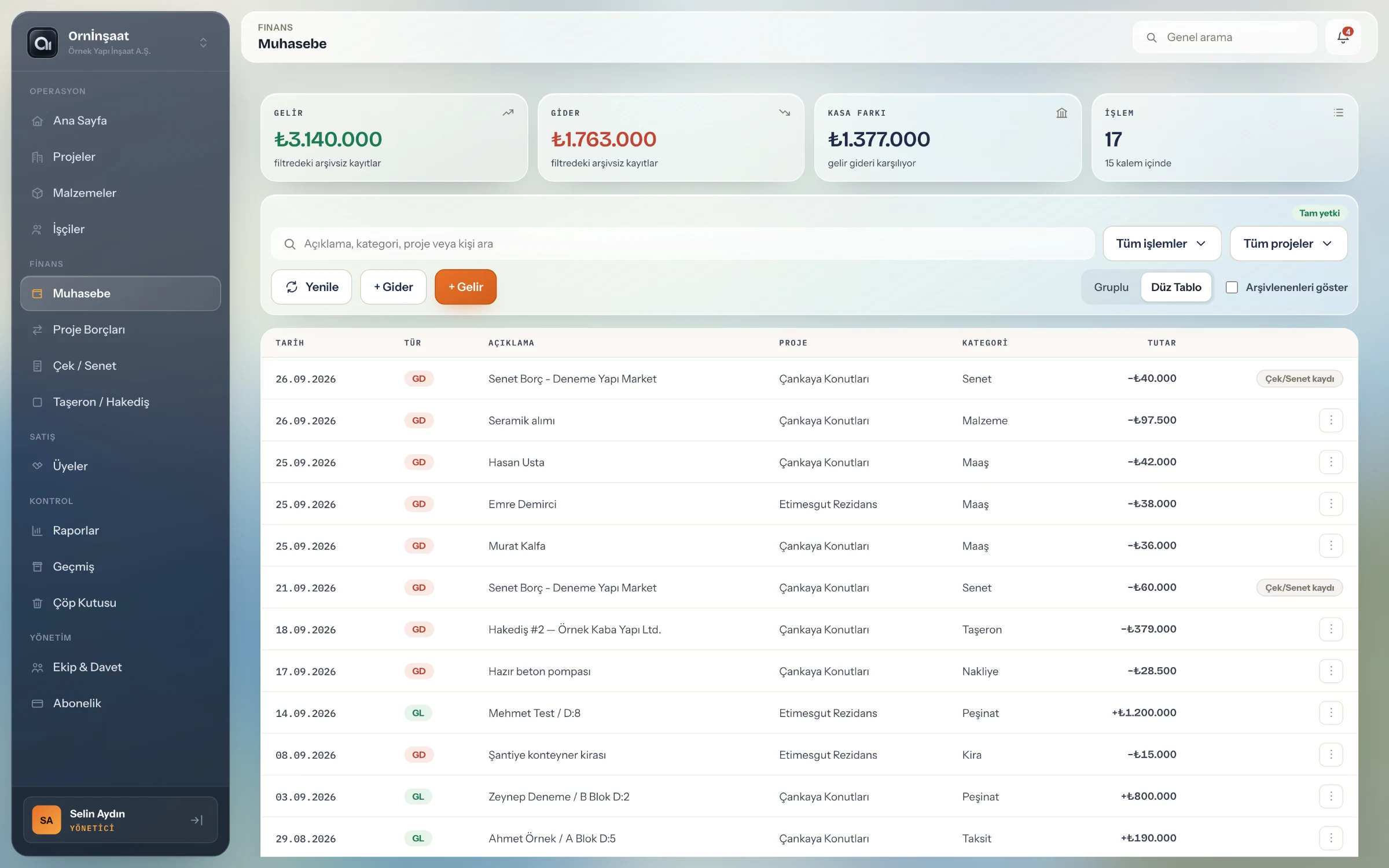1389x868 pixels.
Task: Open row actions for Emre Demirci
Action: [x=1331, y=503]
